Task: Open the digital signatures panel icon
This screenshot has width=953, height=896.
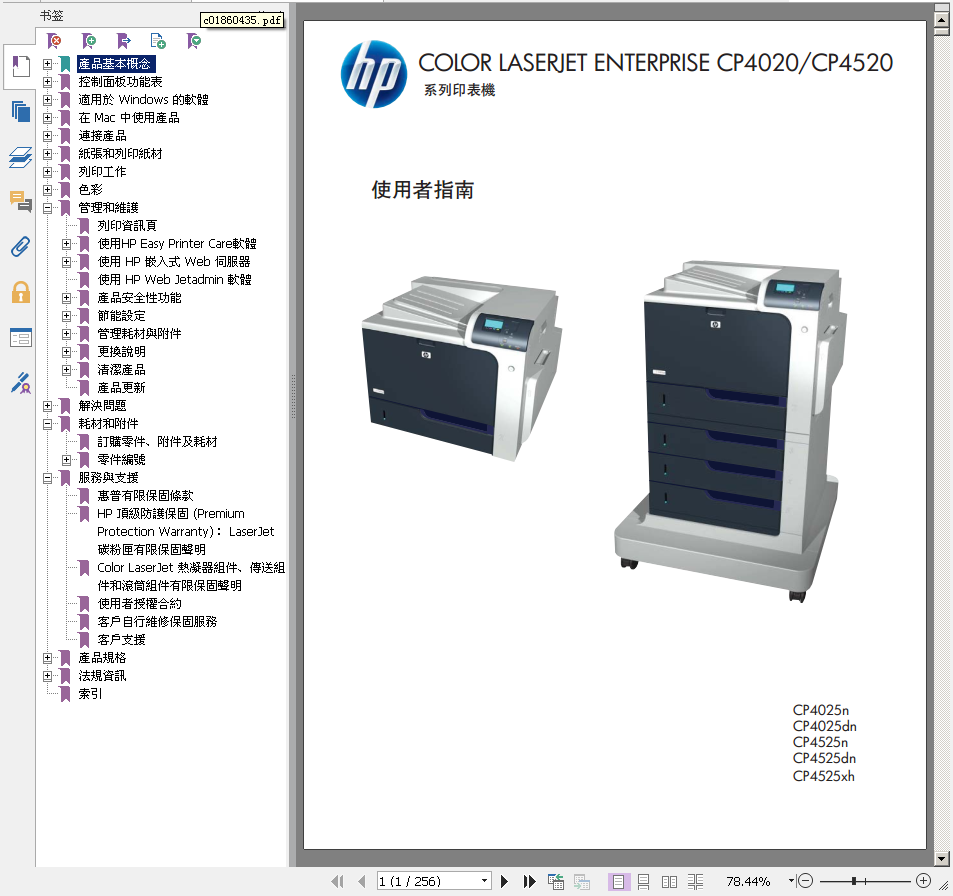Action: 21,383
